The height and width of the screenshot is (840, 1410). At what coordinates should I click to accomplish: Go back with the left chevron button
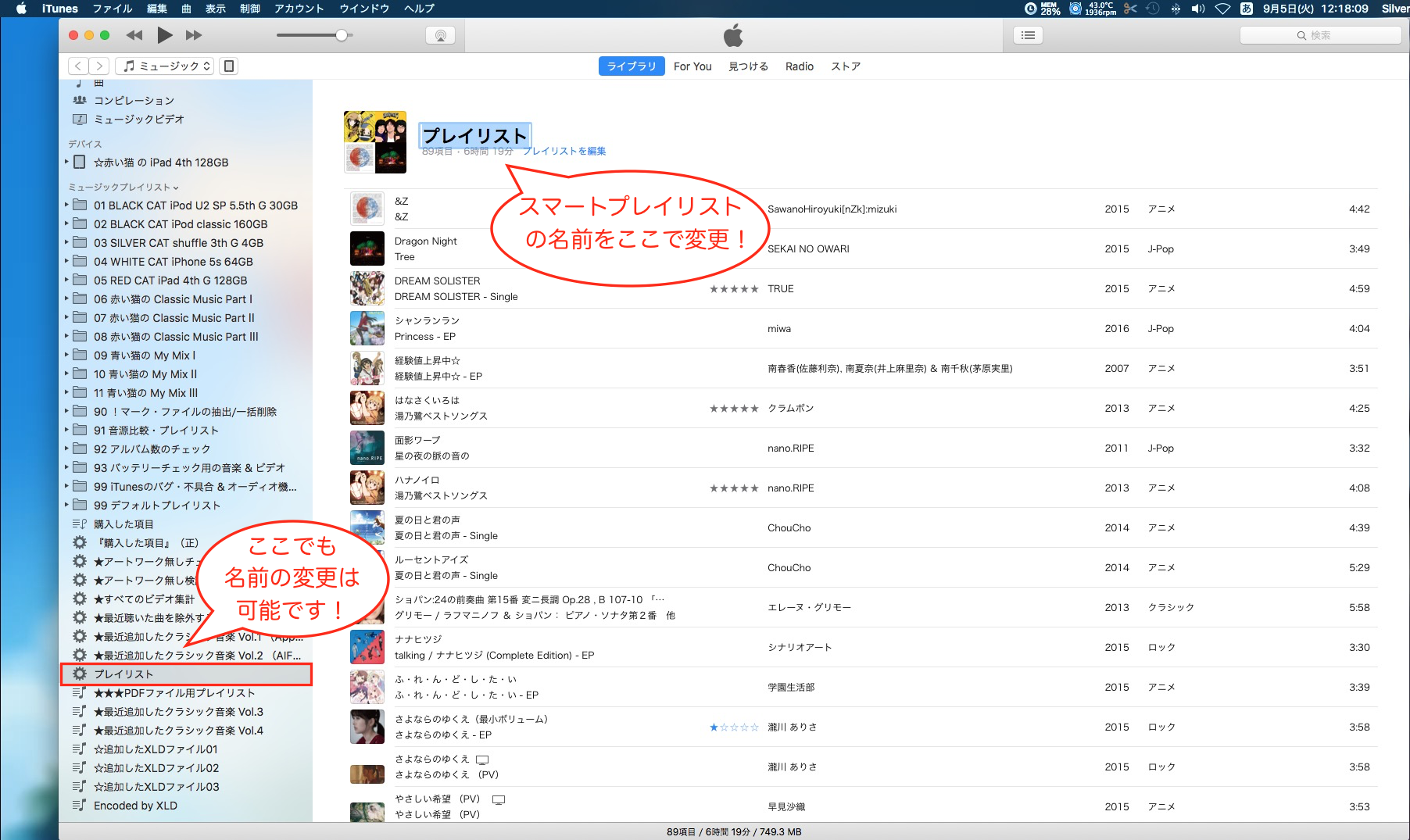tap(78, 66)
